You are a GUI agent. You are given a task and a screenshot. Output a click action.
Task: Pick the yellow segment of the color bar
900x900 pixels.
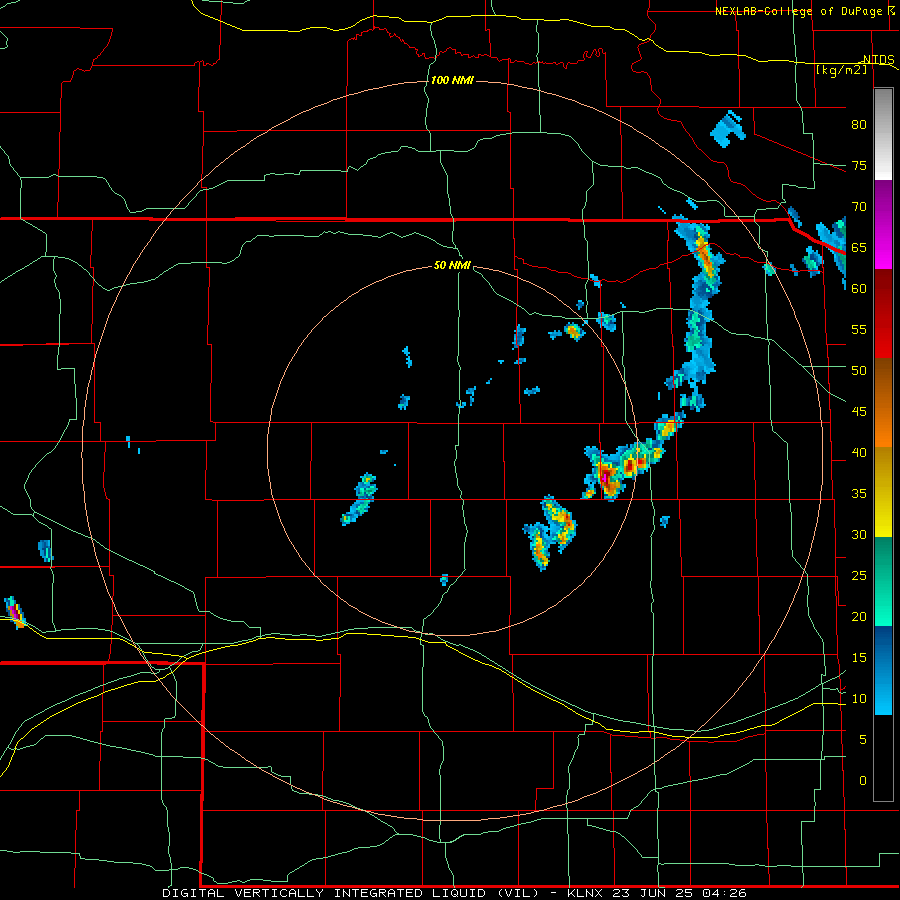click(883, 492)
